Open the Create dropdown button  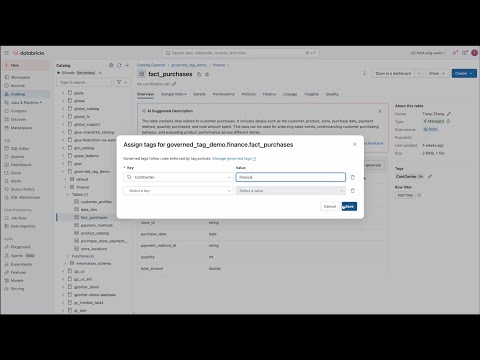[x=464, y=73]
